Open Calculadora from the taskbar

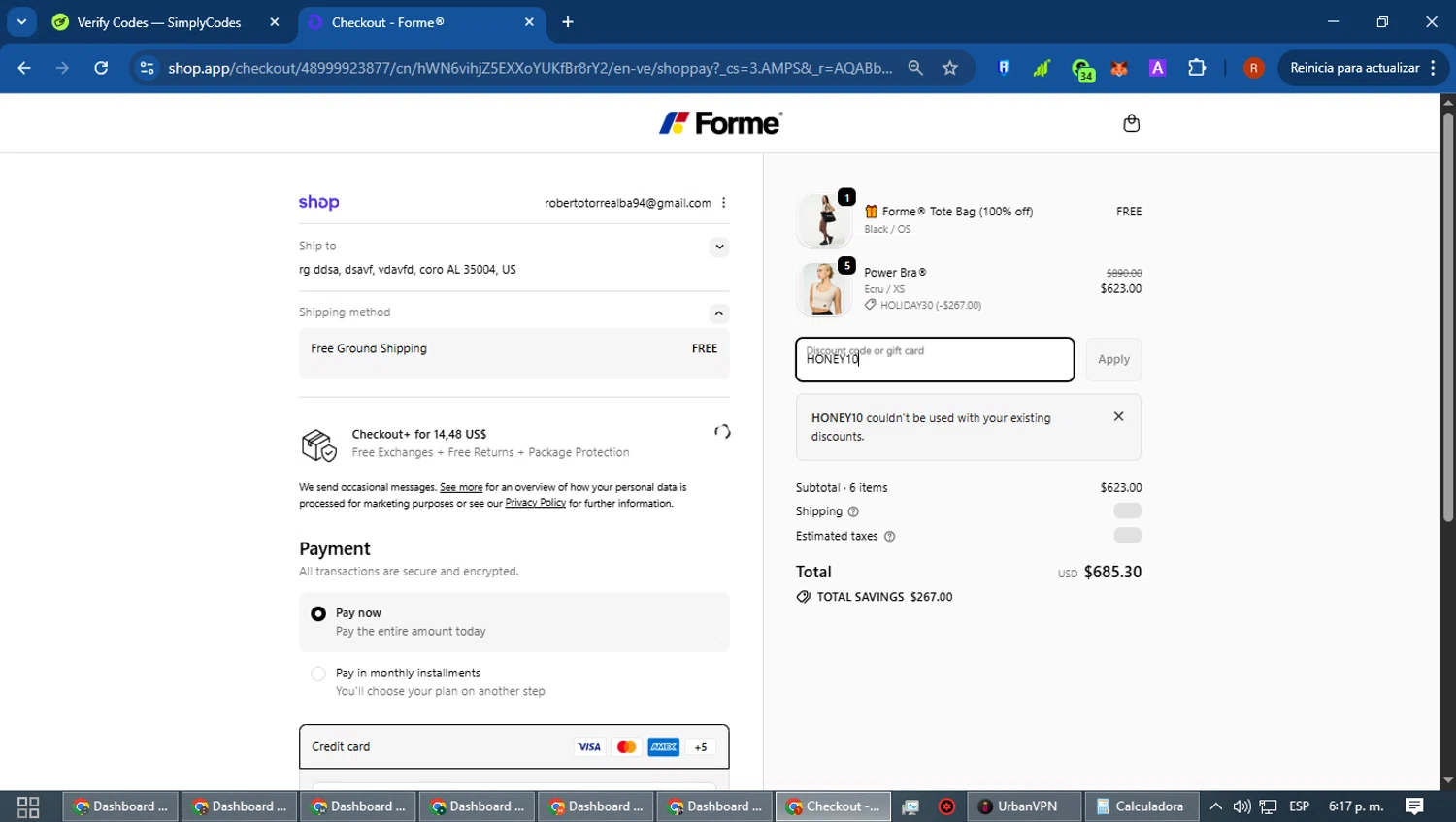1142,806
